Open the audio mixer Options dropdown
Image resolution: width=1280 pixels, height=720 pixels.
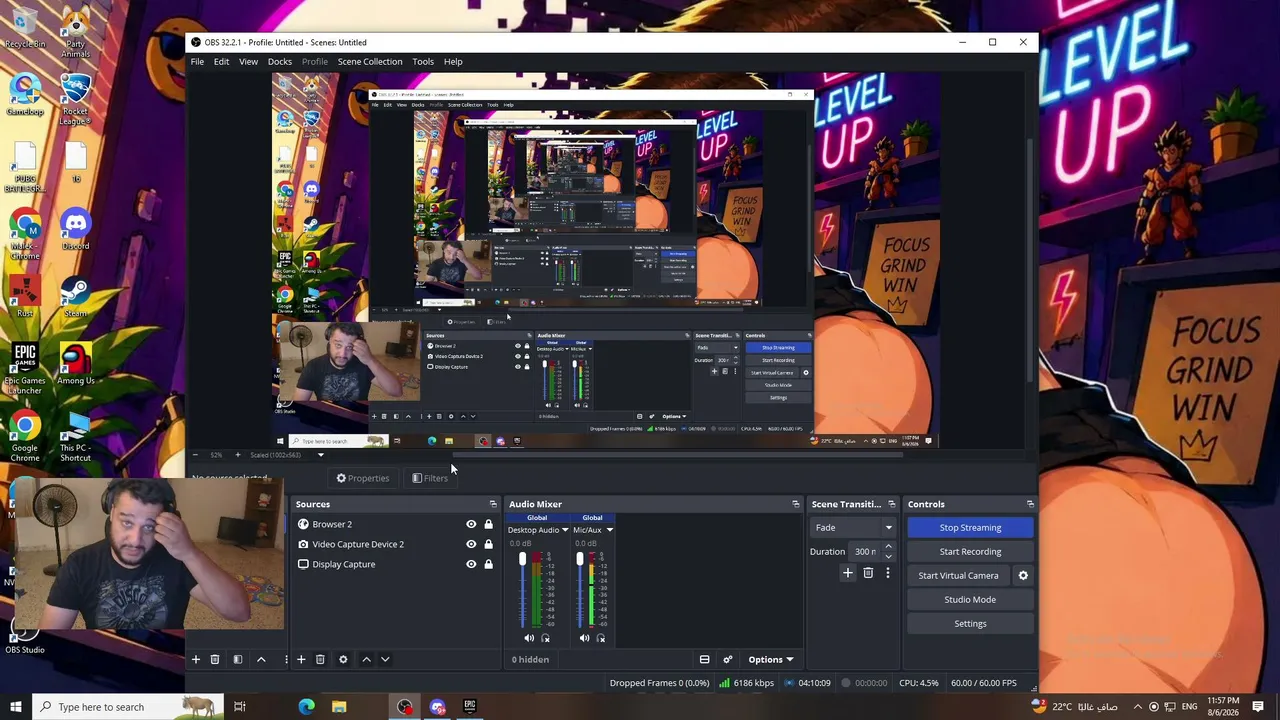point(770,659)
